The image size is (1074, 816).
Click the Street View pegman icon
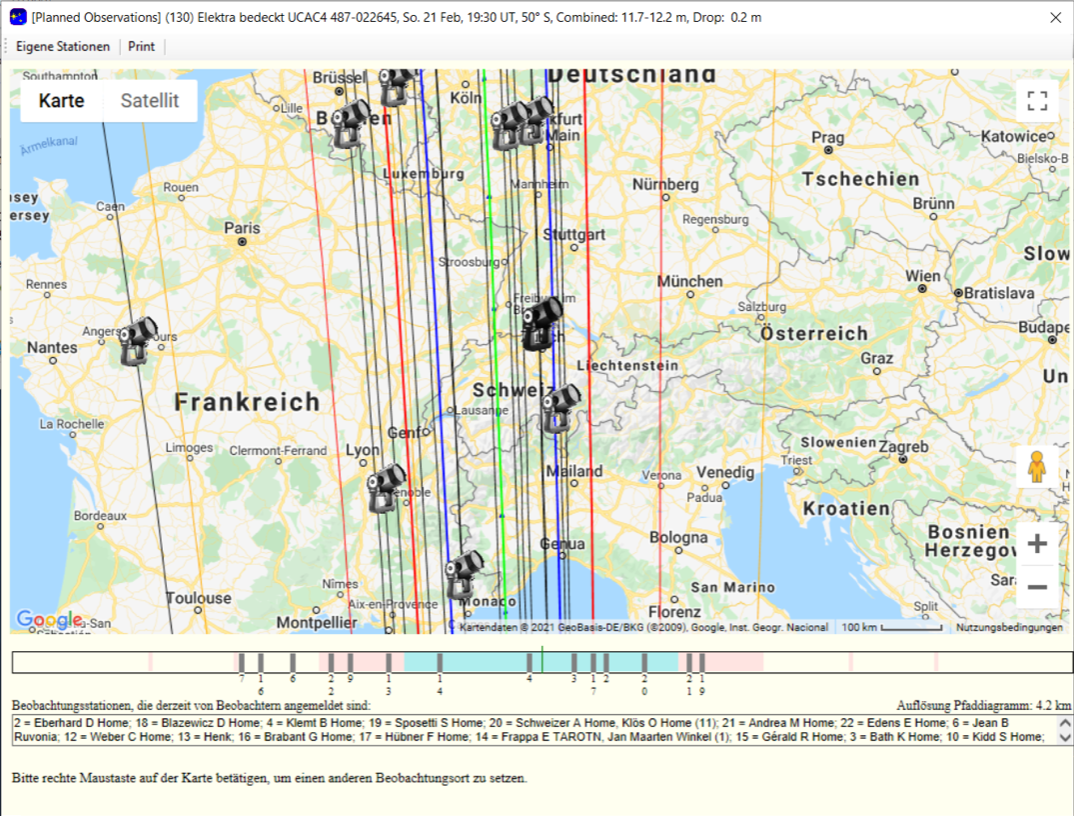coord(1037,467)
